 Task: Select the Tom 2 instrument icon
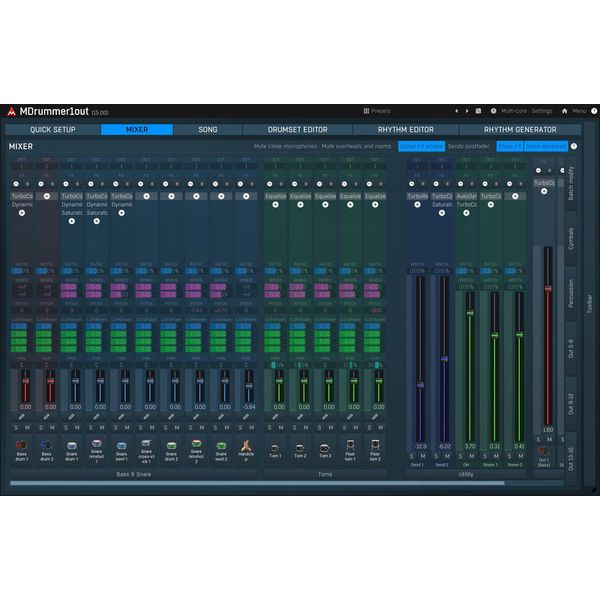point(300,447)
